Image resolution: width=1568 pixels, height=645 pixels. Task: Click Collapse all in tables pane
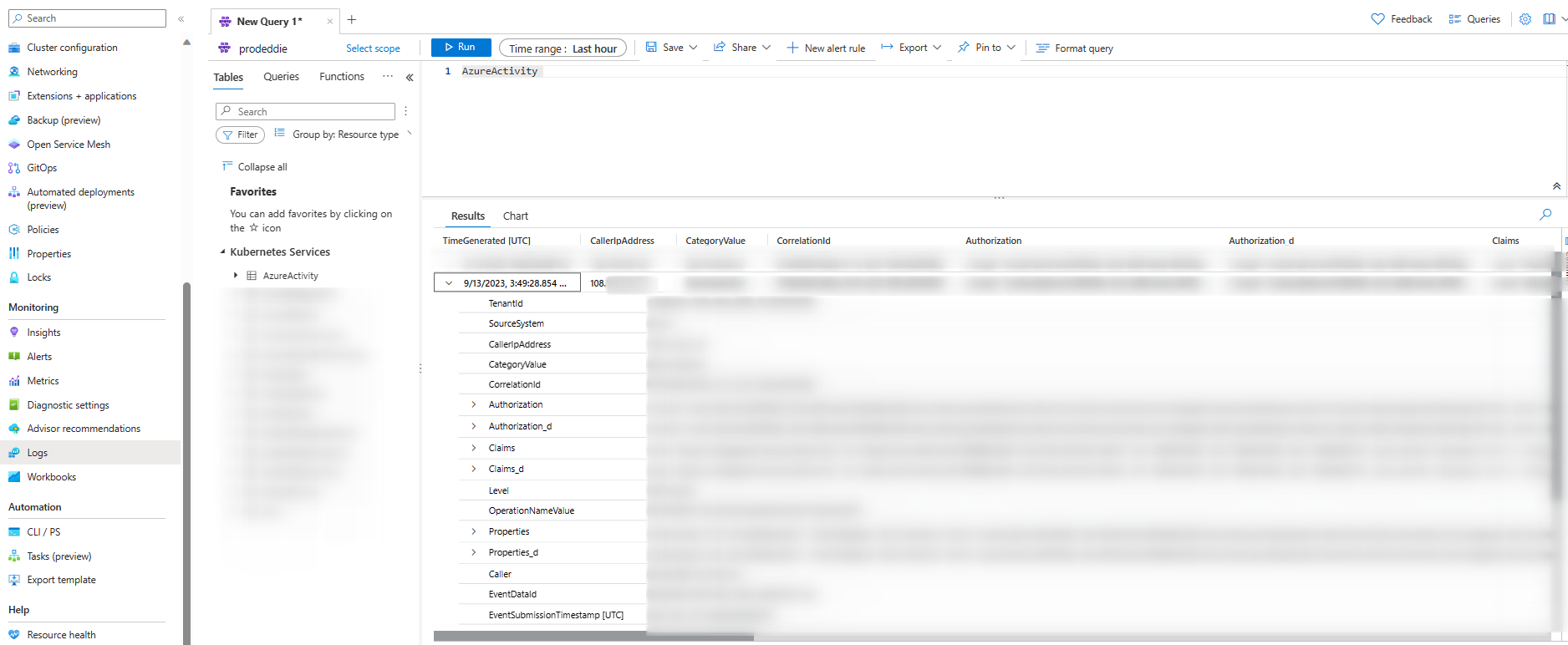coord(255,167)
